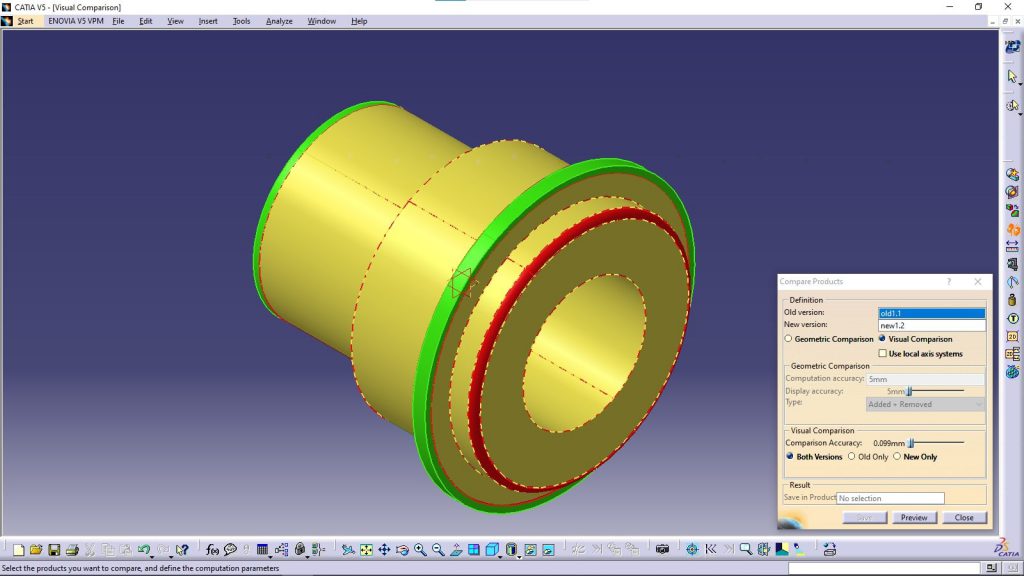The height and width of the screenshot is (576, 1024).
Task: Click the Design Table icon
Action: [x=262, y=550]
